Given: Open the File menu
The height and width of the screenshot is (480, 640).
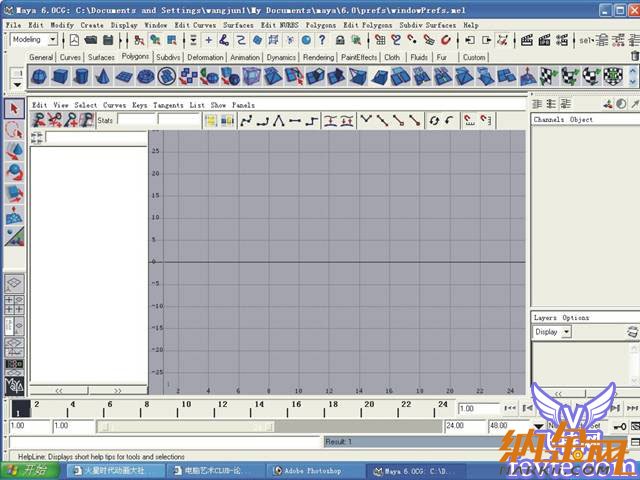Looking at the screenshot, I should point(13,25).
